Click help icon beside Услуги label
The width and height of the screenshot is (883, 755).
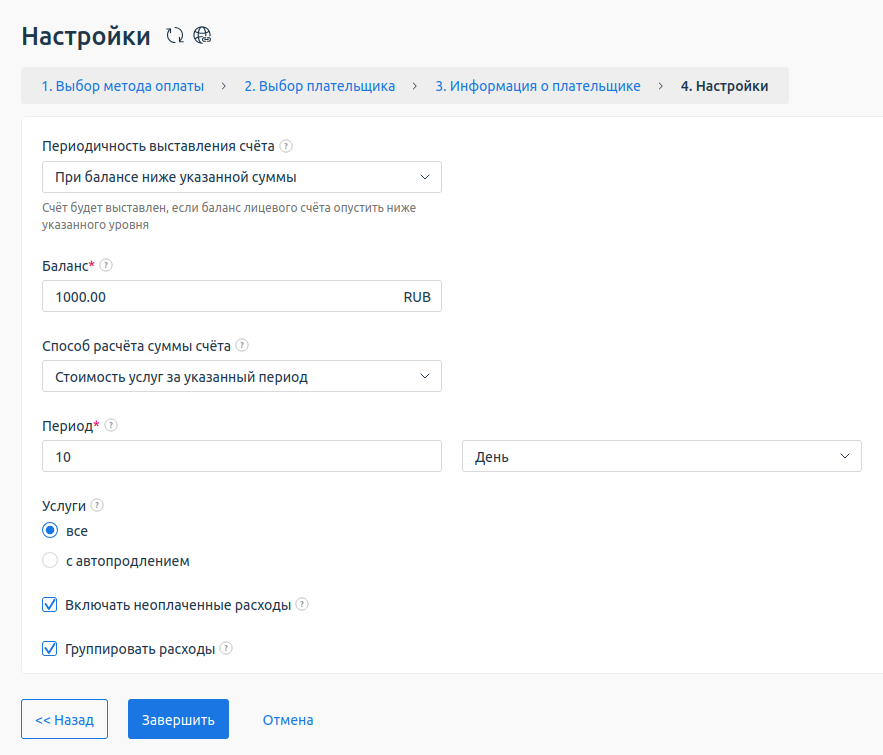pos(97,506)
